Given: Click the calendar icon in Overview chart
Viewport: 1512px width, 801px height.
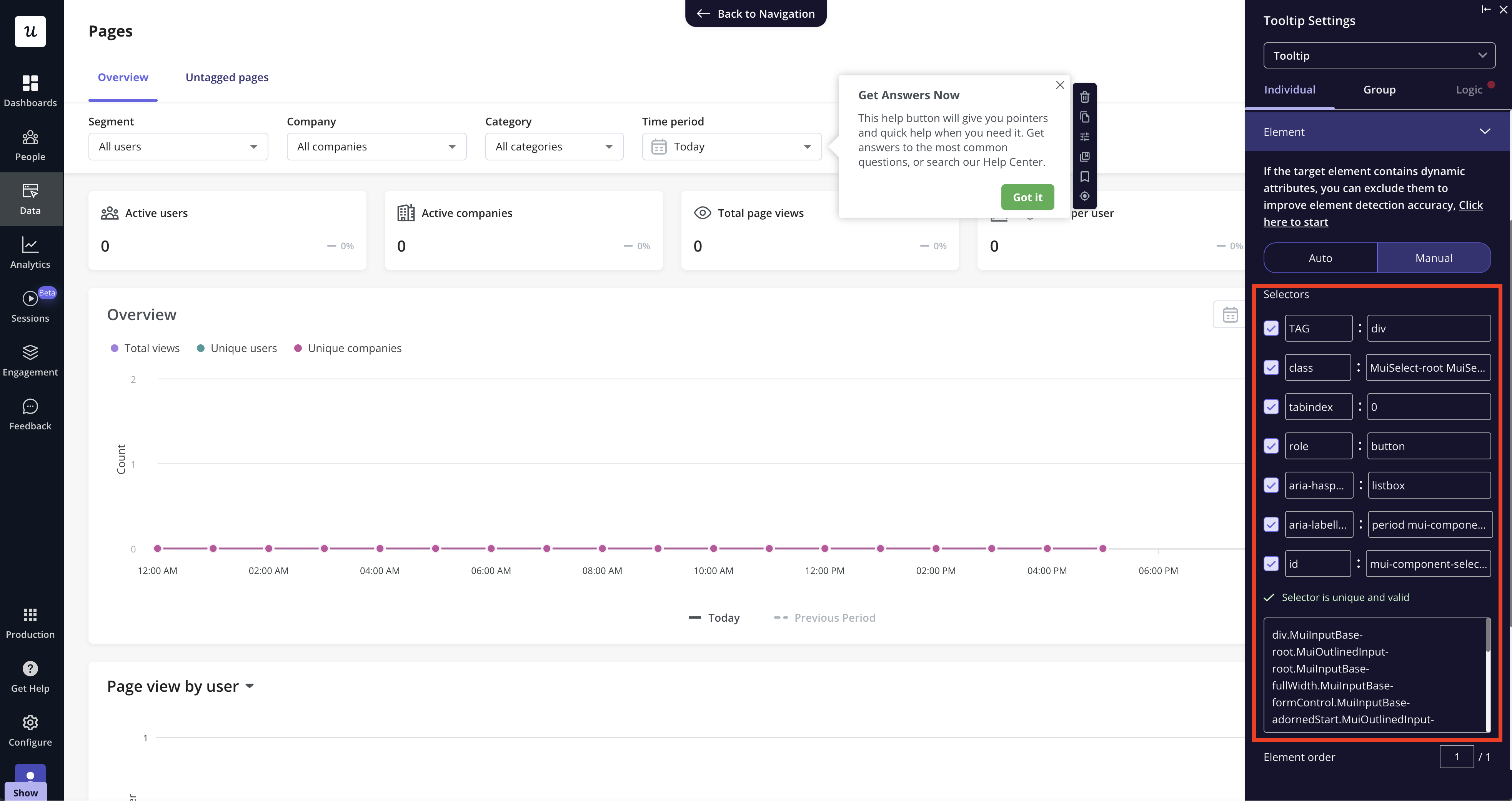Looking at the screenshot, I should [1230, 315].
